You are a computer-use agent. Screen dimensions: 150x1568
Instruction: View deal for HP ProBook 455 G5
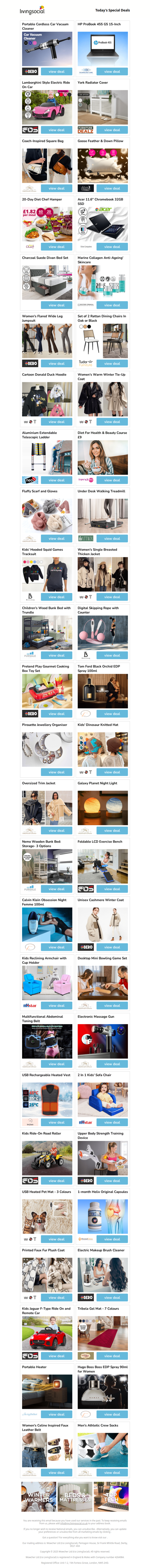coord(112,71)
